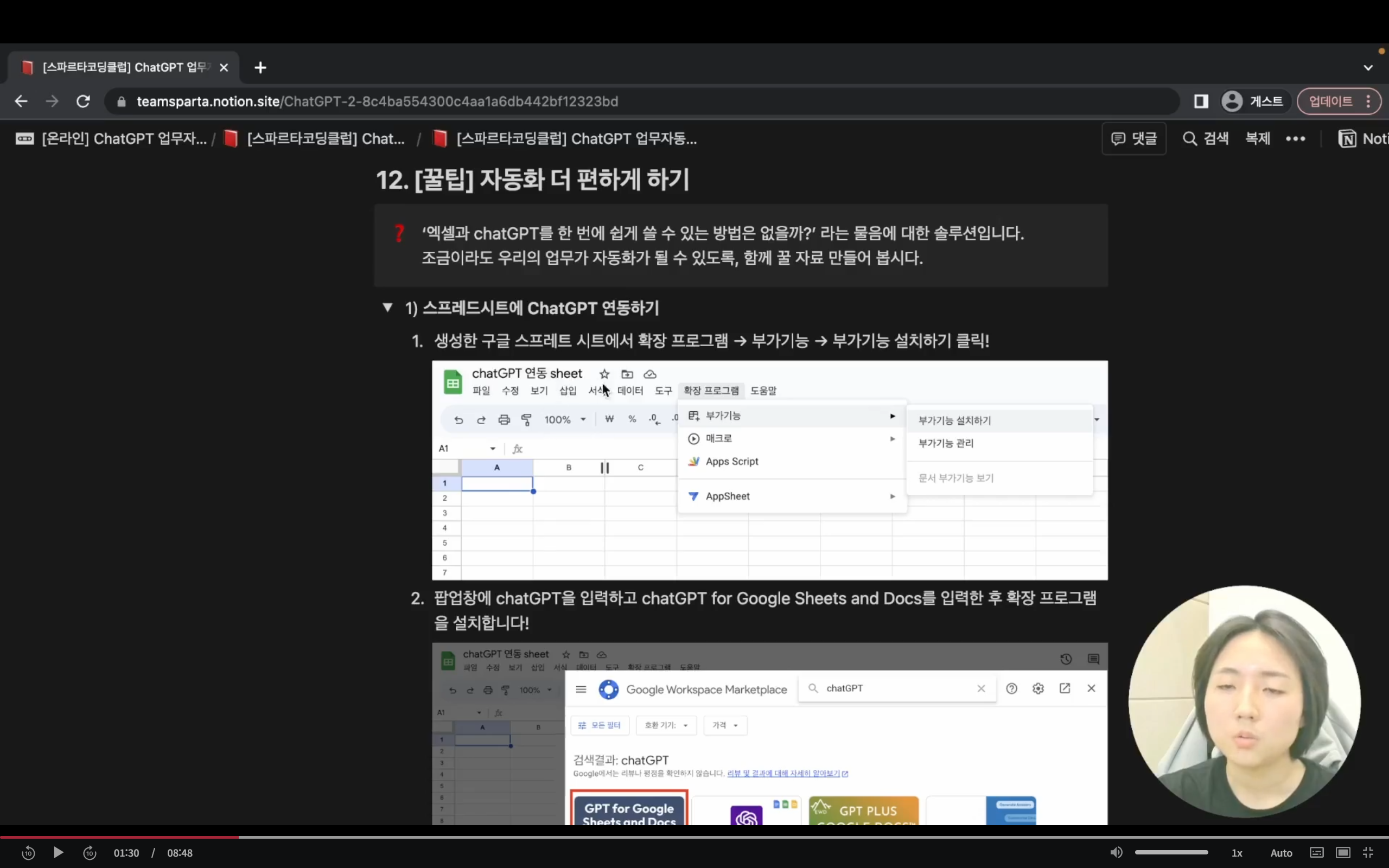This screenshot has width=1389, height=868.
Task: Click 확장 프로그램 menu in sheet screenshot
Action: click(x=711, y=391)
